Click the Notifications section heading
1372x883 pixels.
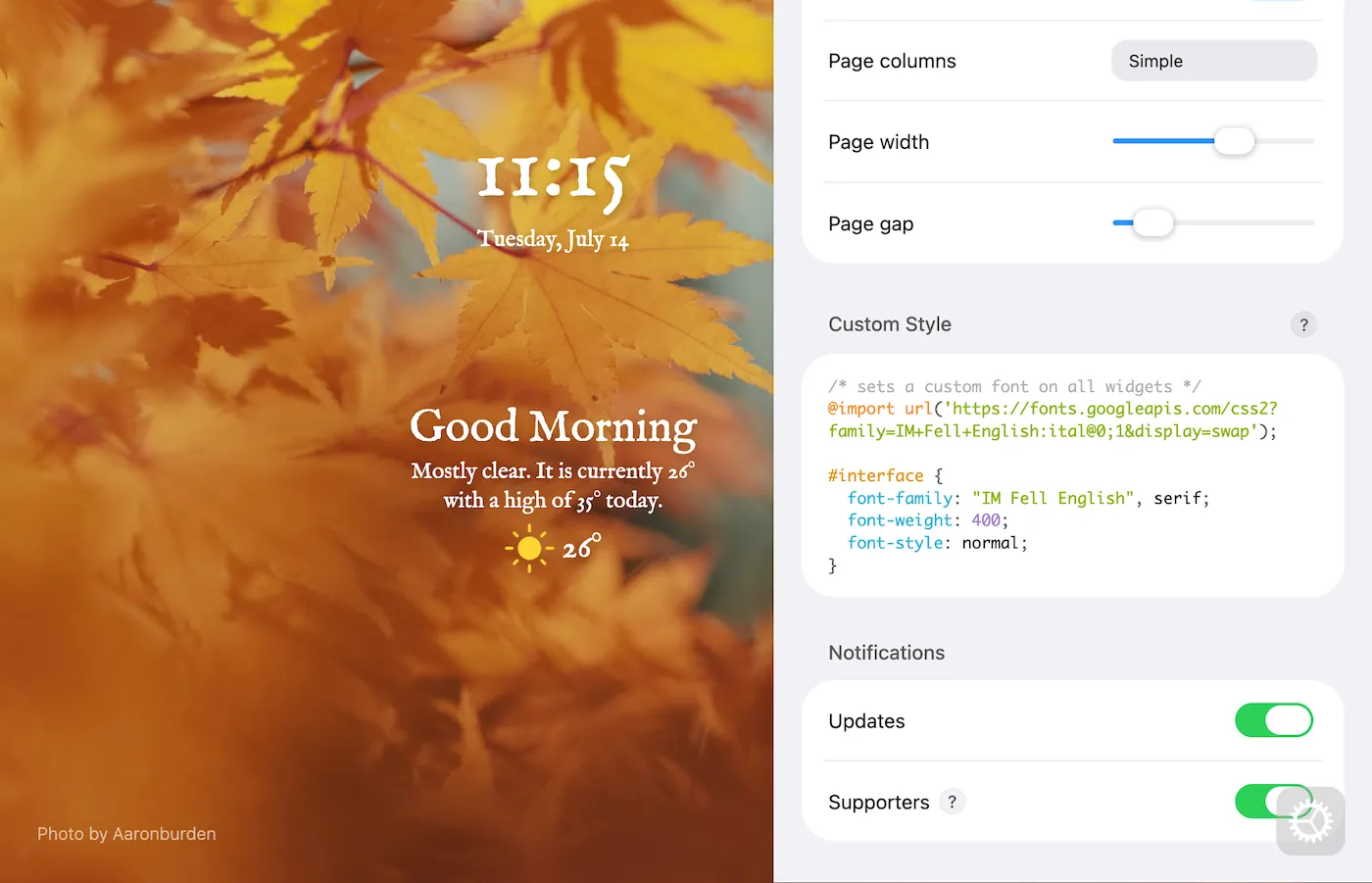(886, 653)
